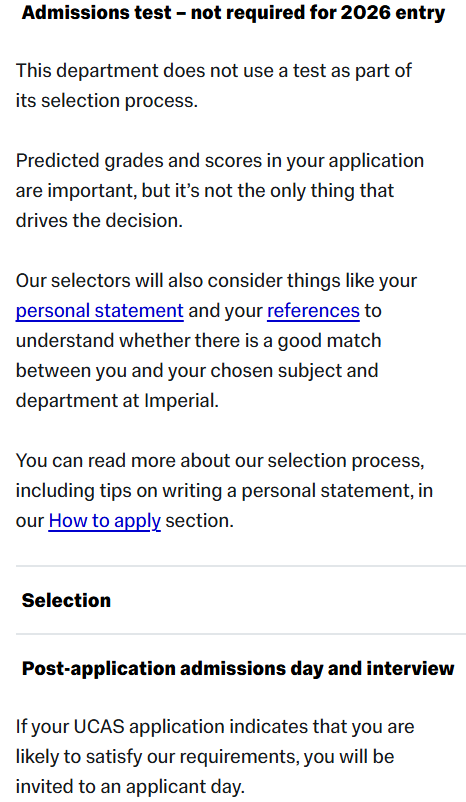466x802 pixels.
Task: Collapse the Admissions test accordion heading
Action: [x=233, y=13]
